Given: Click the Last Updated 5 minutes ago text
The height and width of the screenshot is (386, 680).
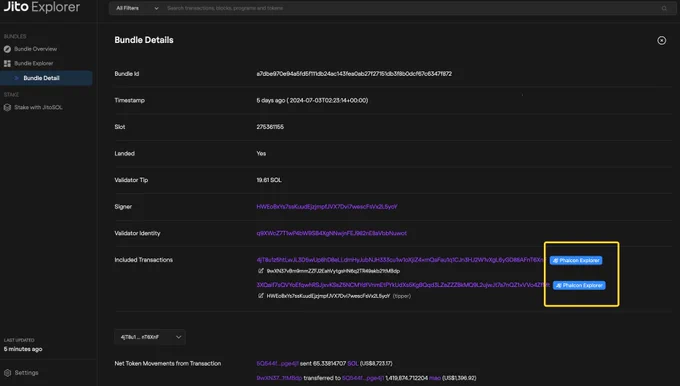Looking at the screenshot, I should tap(23, 349).
